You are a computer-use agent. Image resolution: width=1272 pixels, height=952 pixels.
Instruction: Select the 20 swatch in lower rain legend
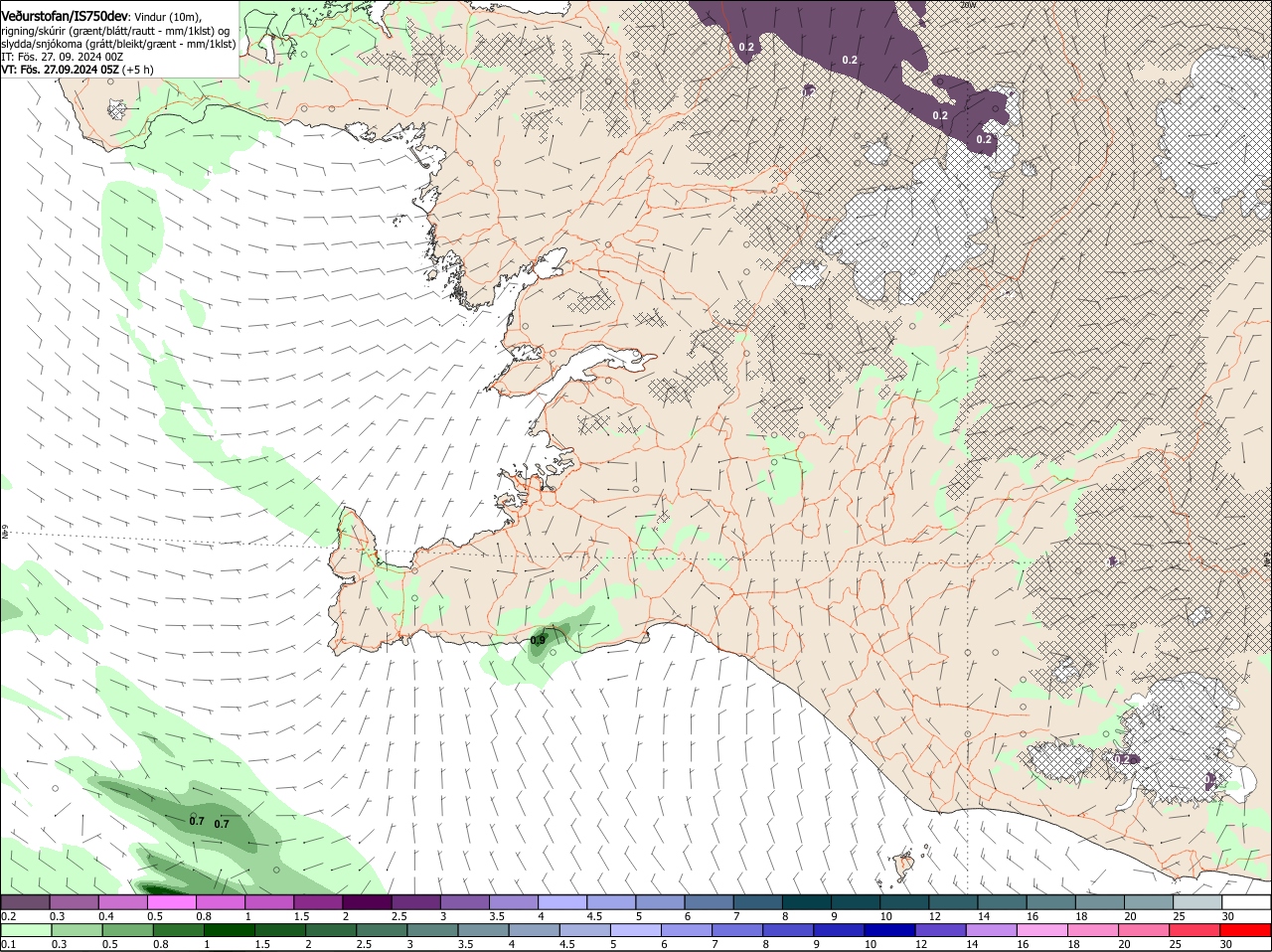(x=1144, y=930)
